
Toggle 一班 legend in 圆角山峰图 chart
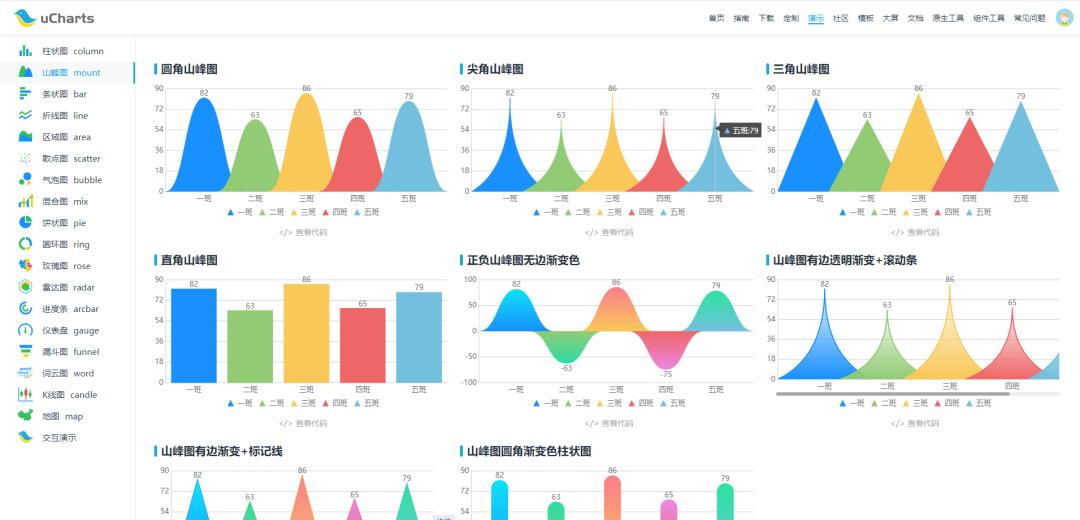(240, 212)
